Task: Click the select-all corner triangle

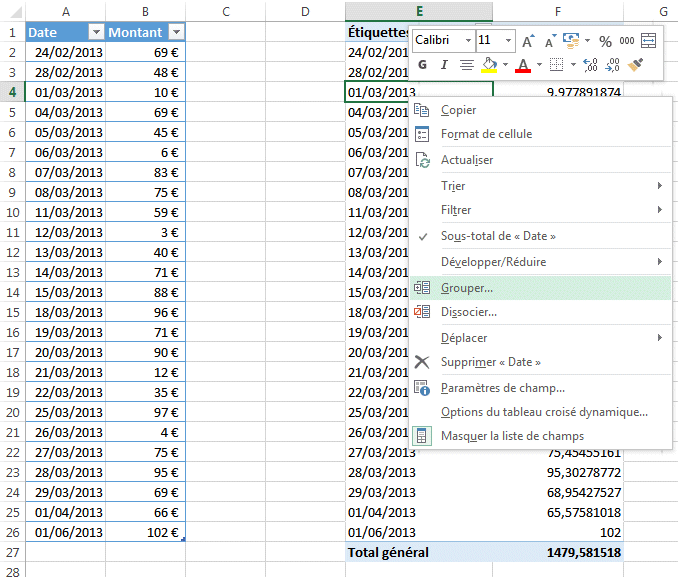Action: point(16,13)
